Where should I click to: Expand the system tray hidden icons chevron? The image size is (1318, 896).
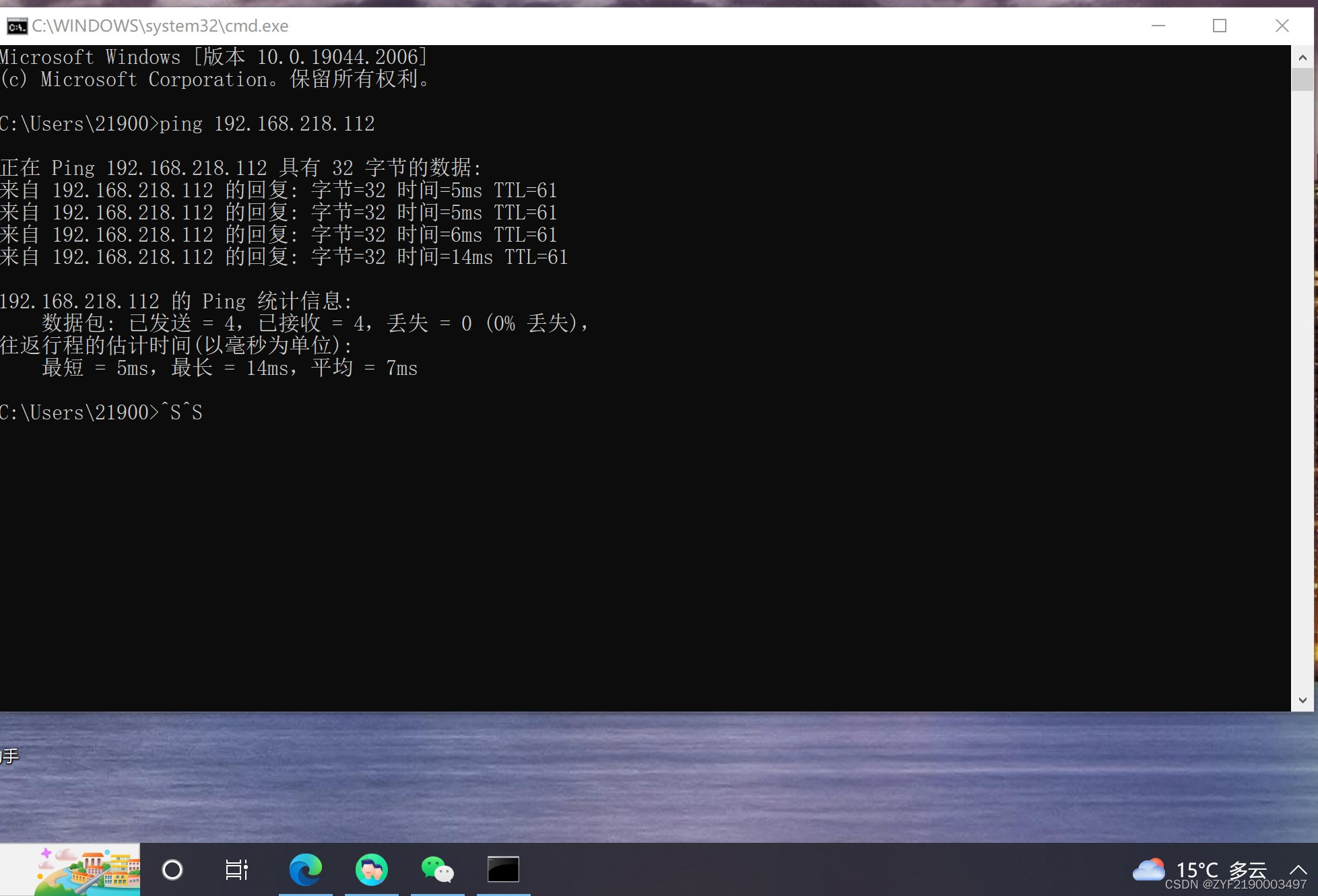[x=1298, y=869]
